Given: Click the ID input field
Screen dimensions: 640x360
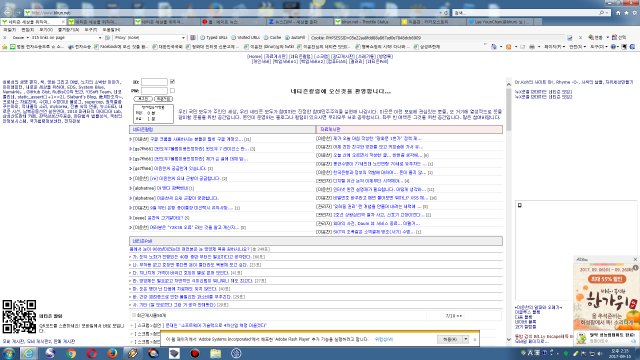Looking at the screenshot, I should 154,82.
